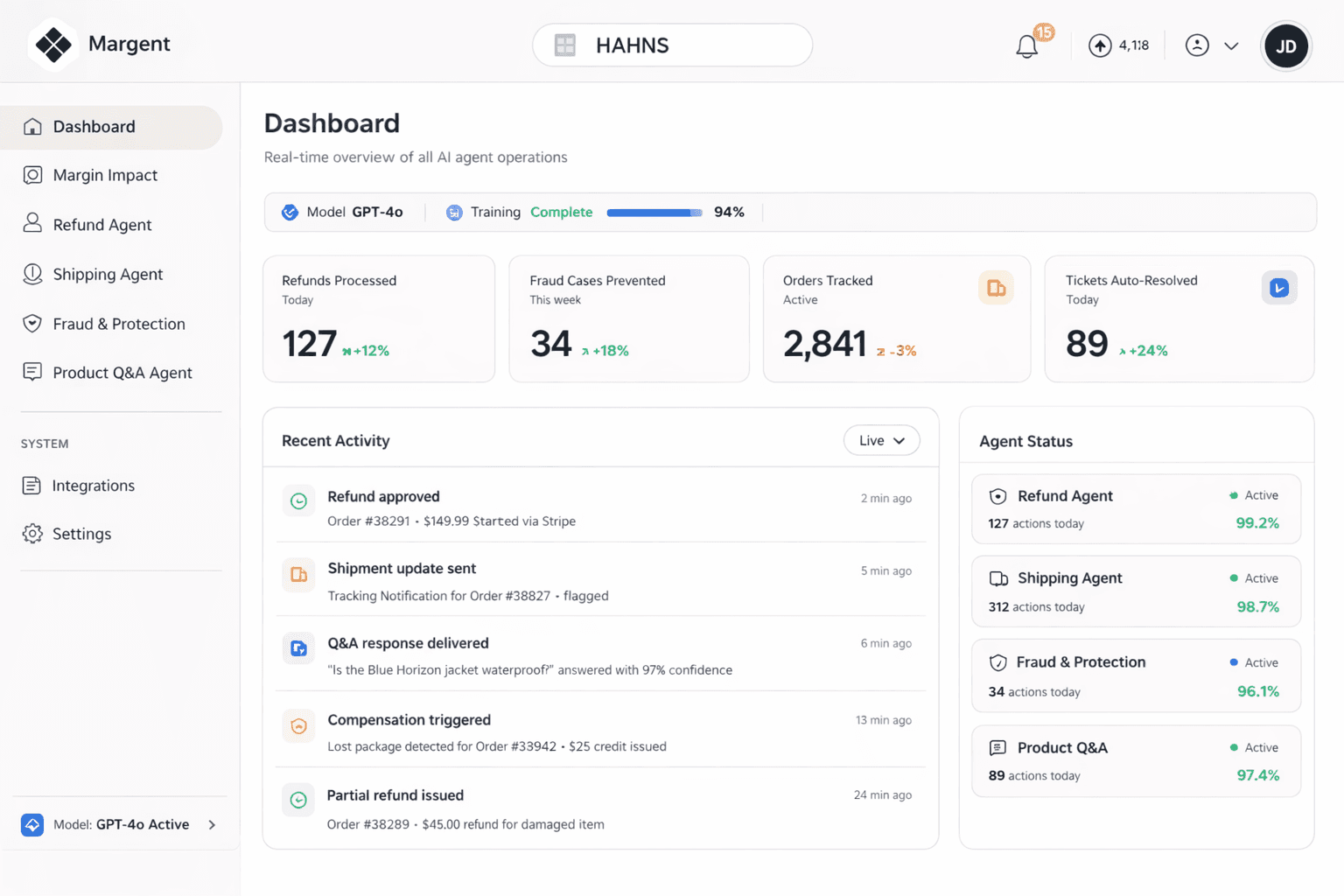Viewport: 1344px width, 896px height.
Task: Click the Training progress bar at 94%
Action: pos(654,212)
